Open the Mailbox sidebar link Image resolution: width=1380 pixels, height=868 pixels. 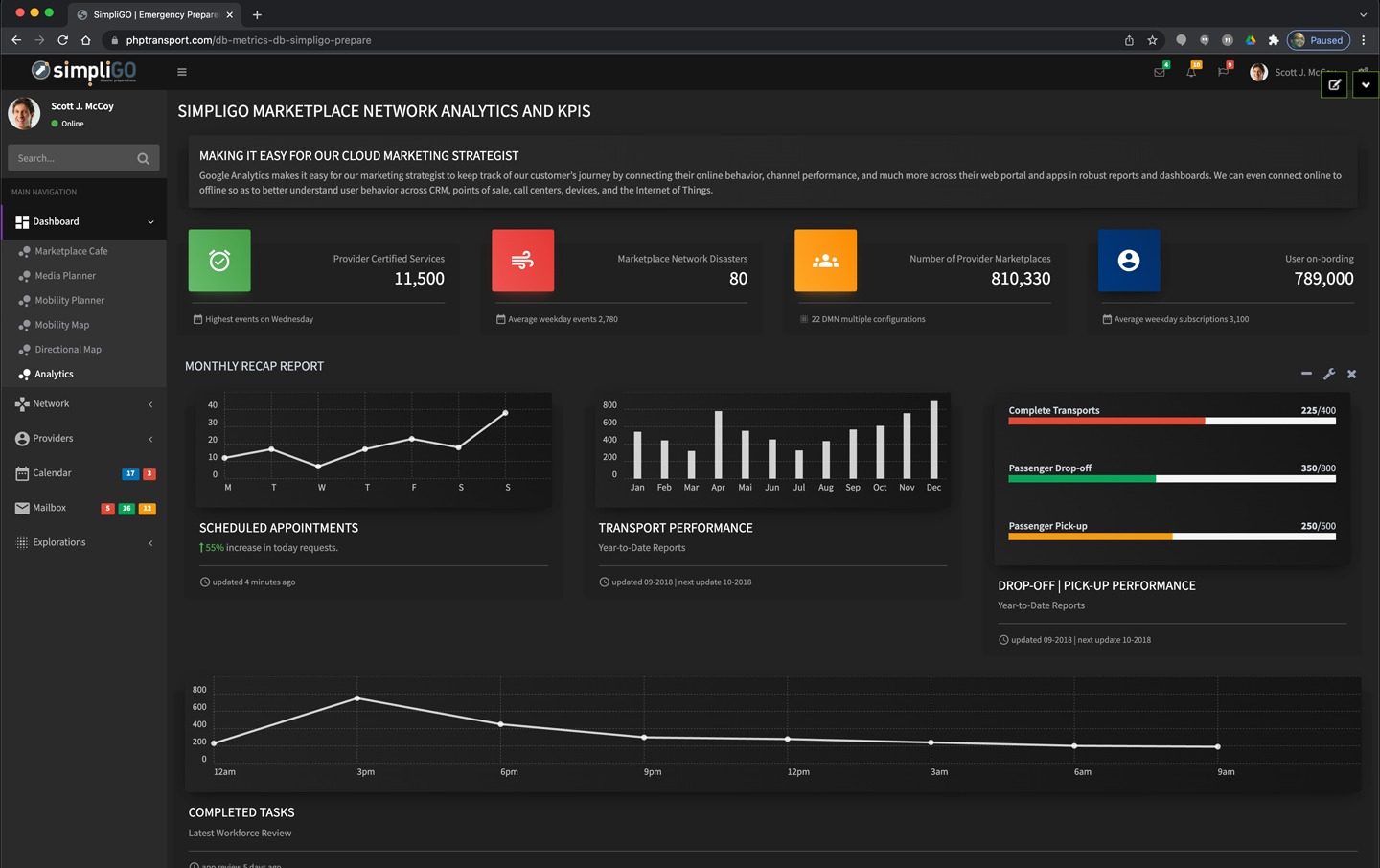pyautogui.click(x=50, y=508)
